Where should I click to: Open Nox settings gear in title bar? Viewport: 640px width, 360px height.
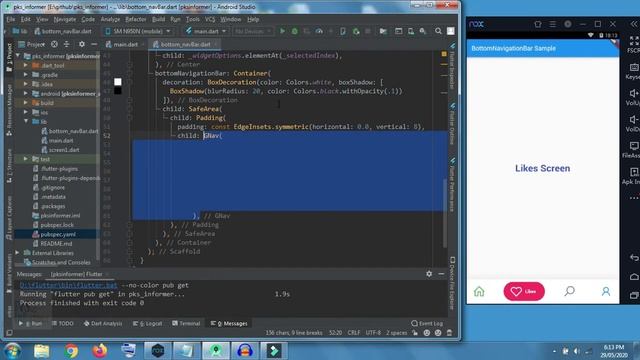tap(568, 24)
